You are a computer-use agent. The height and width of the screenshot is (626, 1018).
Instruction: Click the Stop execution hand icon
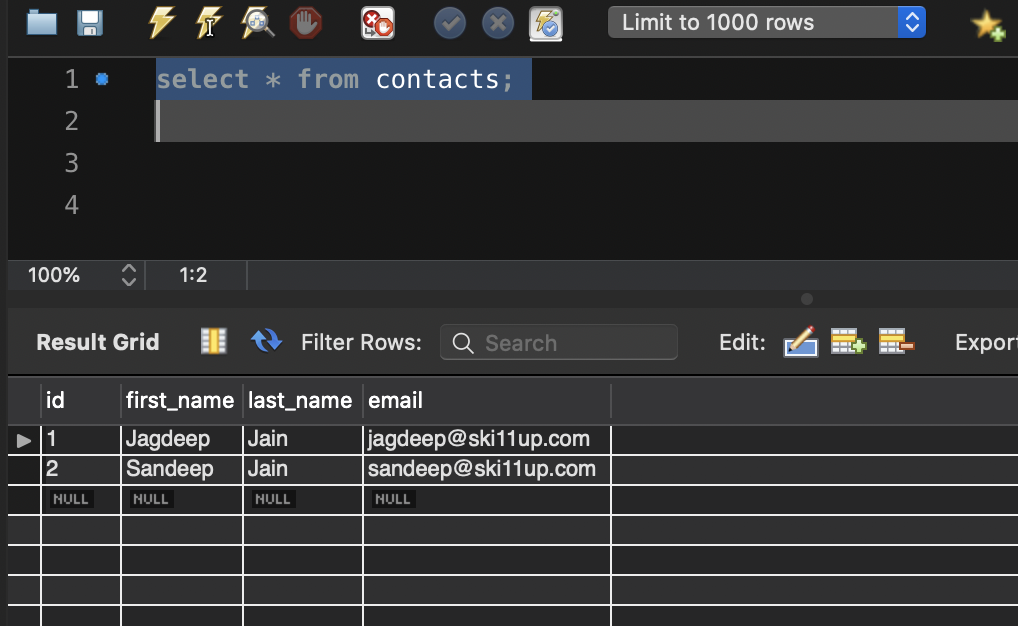[305, 22]
